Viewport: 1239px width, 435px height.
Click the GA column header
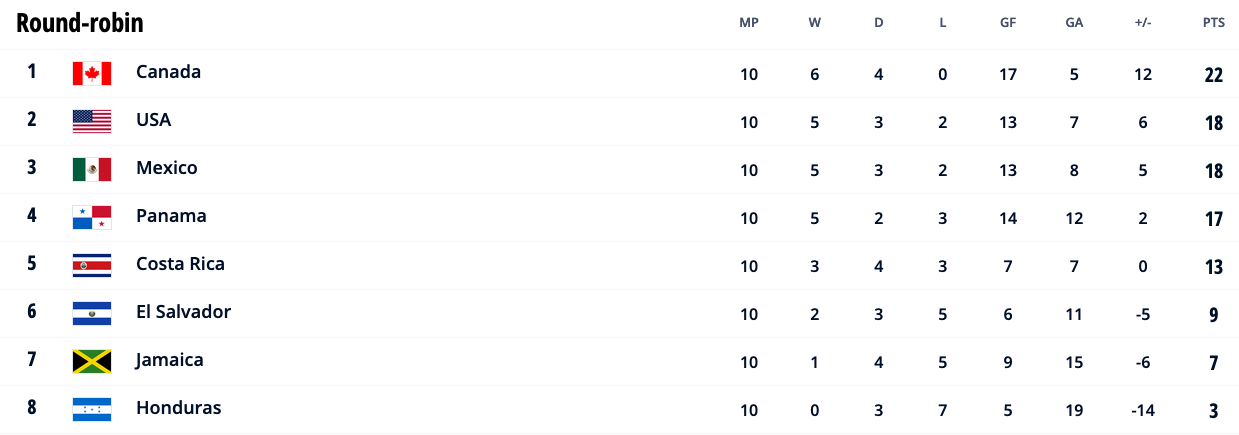[1074, 23]
